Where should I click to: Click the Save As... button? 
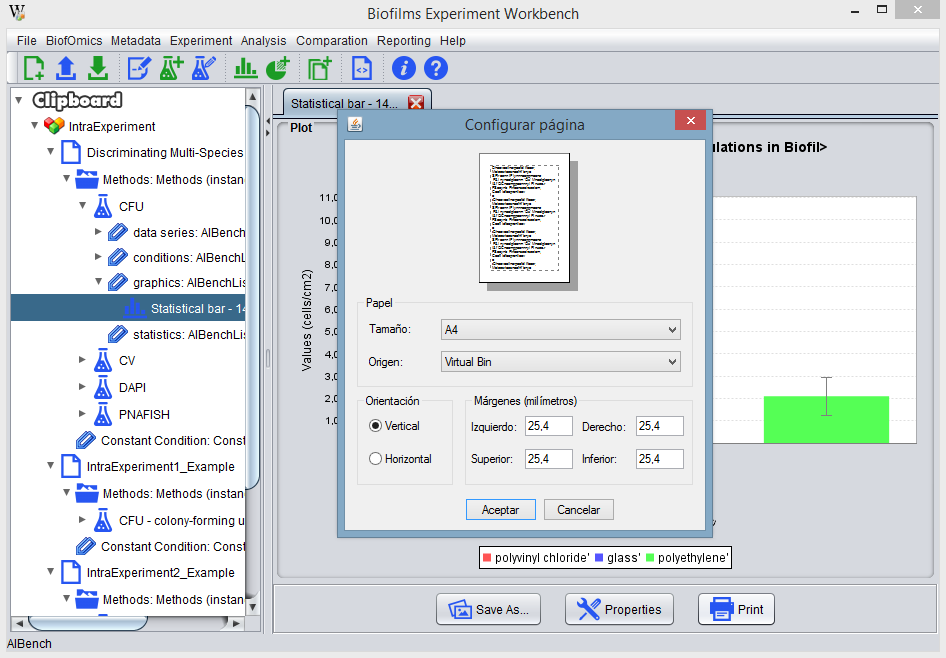tap(489, 609)
